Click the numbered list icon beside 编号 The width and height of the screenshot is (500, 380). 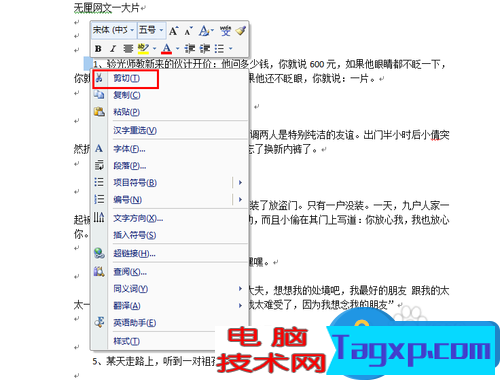[x=99, y=199]
